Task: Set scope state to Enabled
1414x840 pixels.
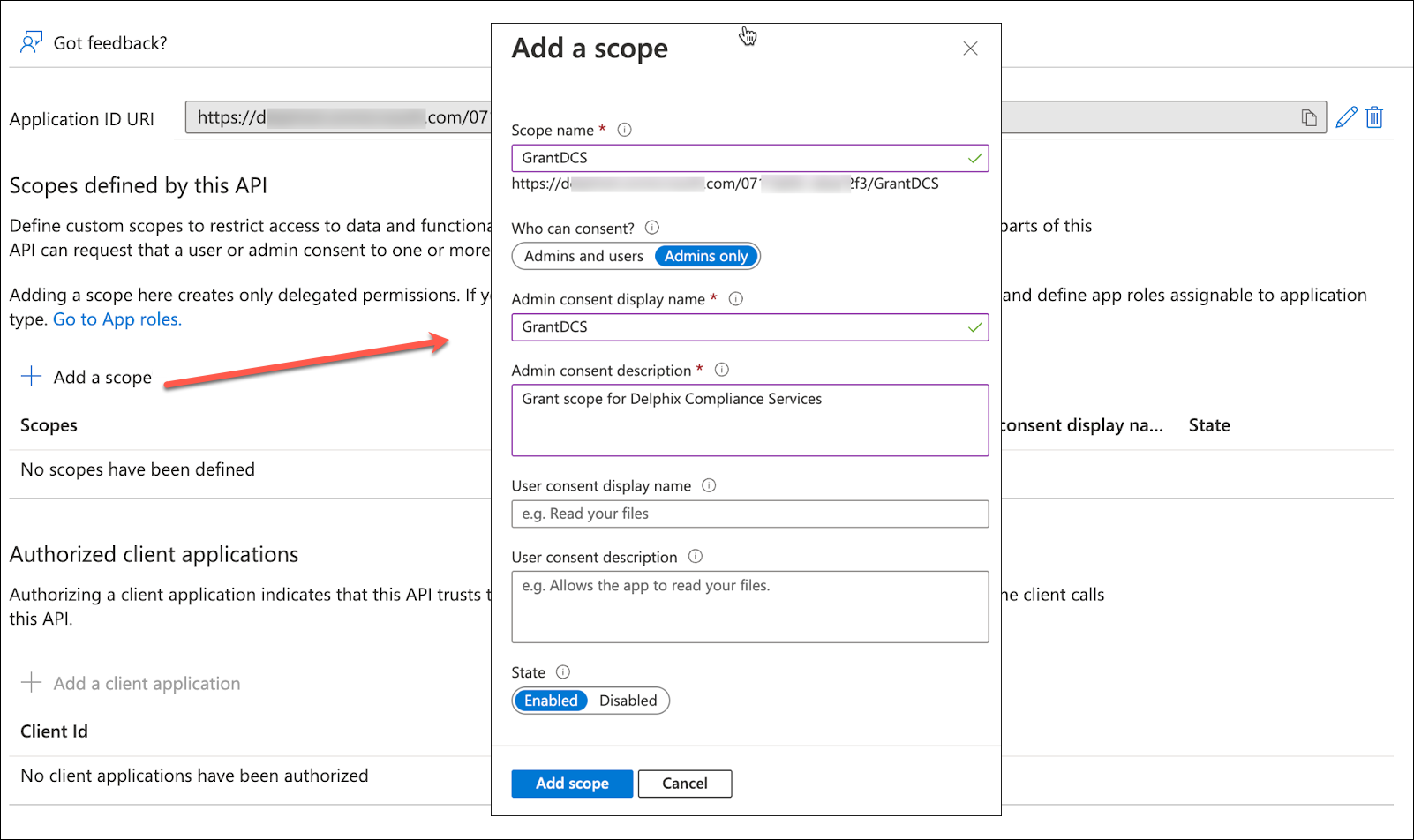Action: pos(551,701)
